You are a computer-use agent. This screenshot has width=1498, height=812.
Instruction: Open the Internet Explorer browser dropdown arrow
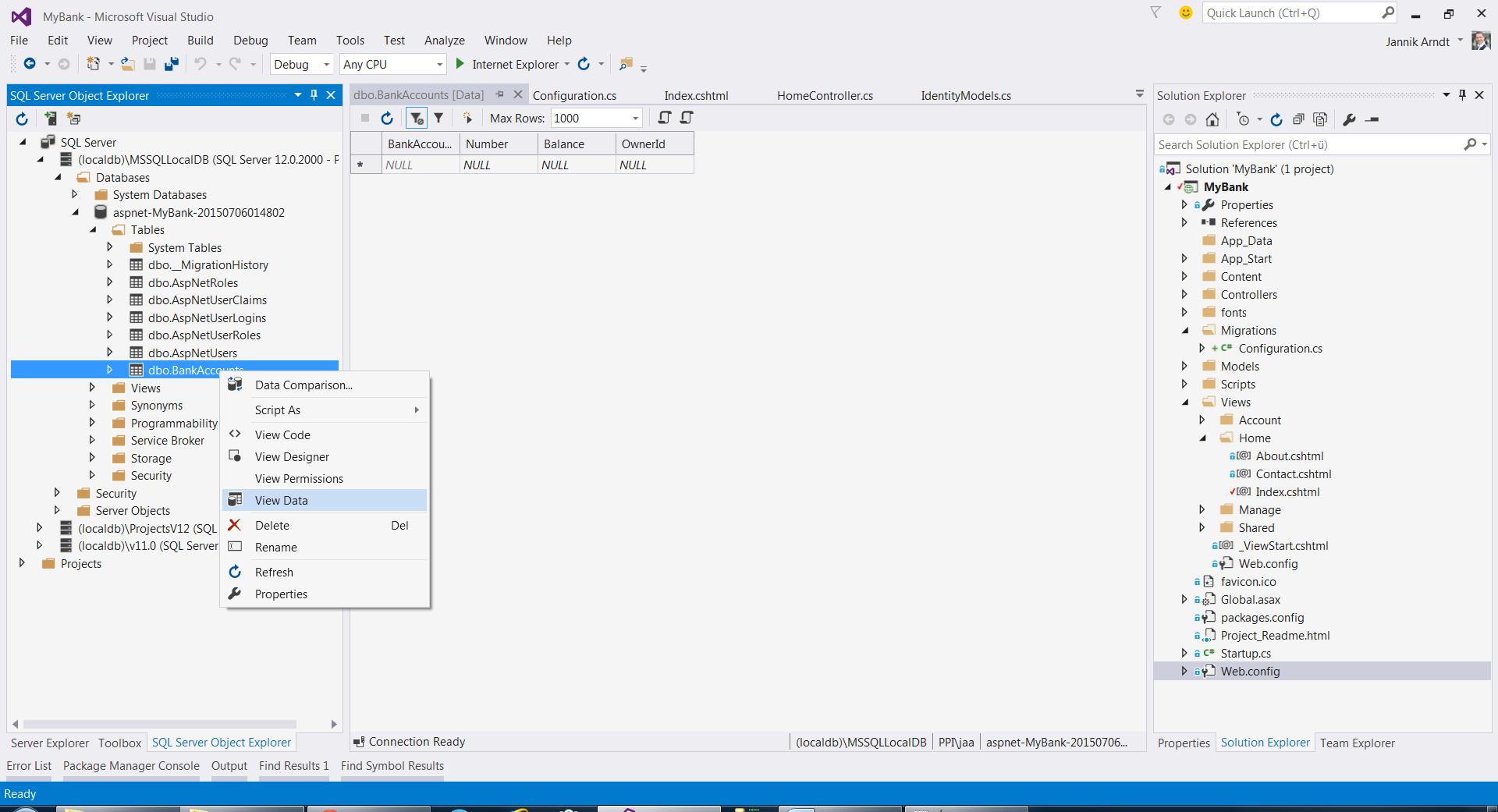[x=567, y=64]
